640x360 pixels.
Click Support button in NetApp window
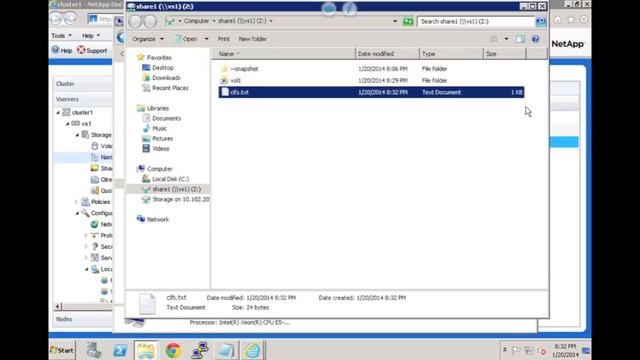point(92,50)
